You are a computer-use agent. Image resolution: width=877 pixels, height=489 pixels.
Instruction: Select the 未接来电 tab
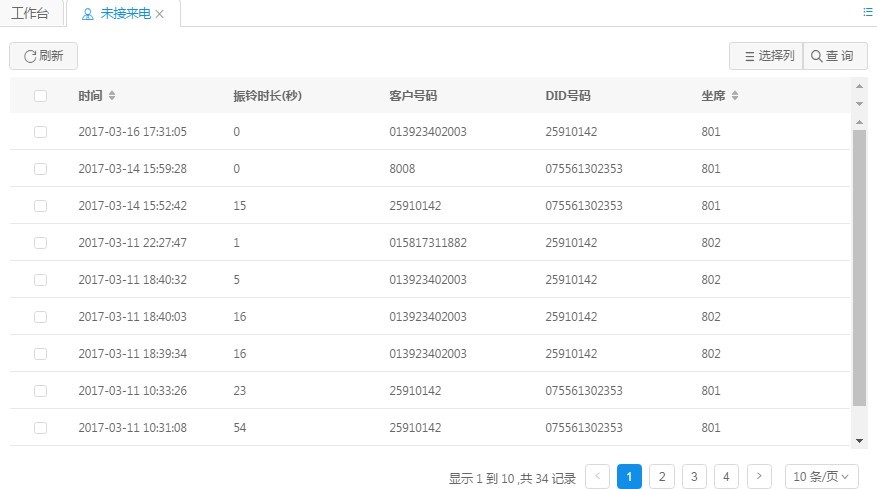pyautogui.click(x=124, y=14)
